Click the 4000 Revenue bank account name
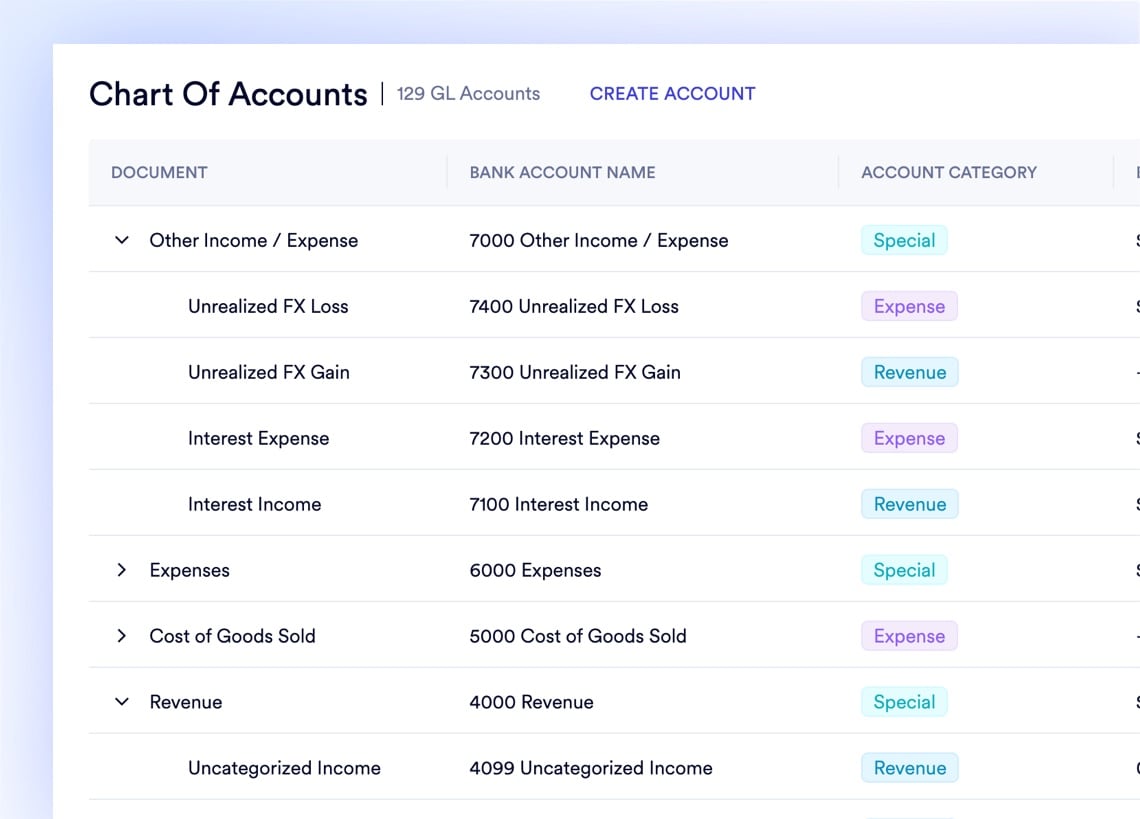 [531, 702]
